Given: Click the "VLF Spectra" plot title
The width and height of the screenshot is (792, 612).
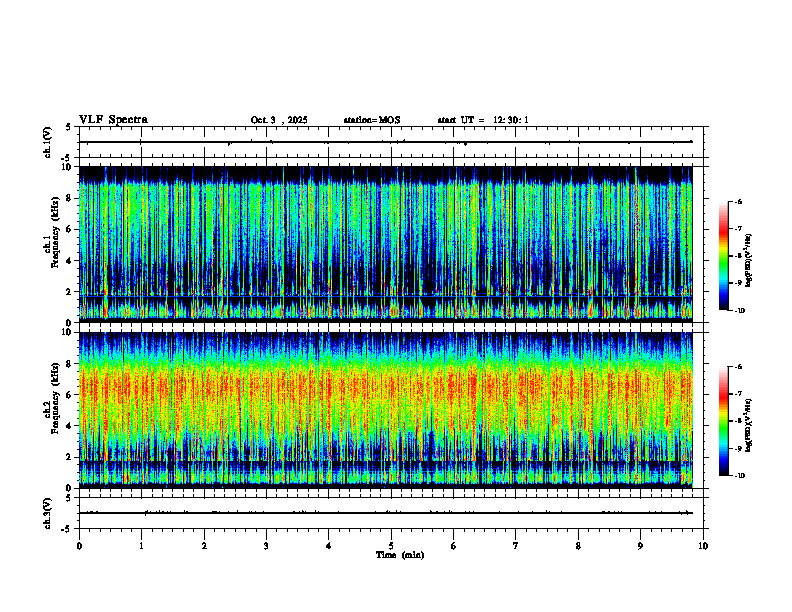Looking at the screenshot, I should pos(113,120).
